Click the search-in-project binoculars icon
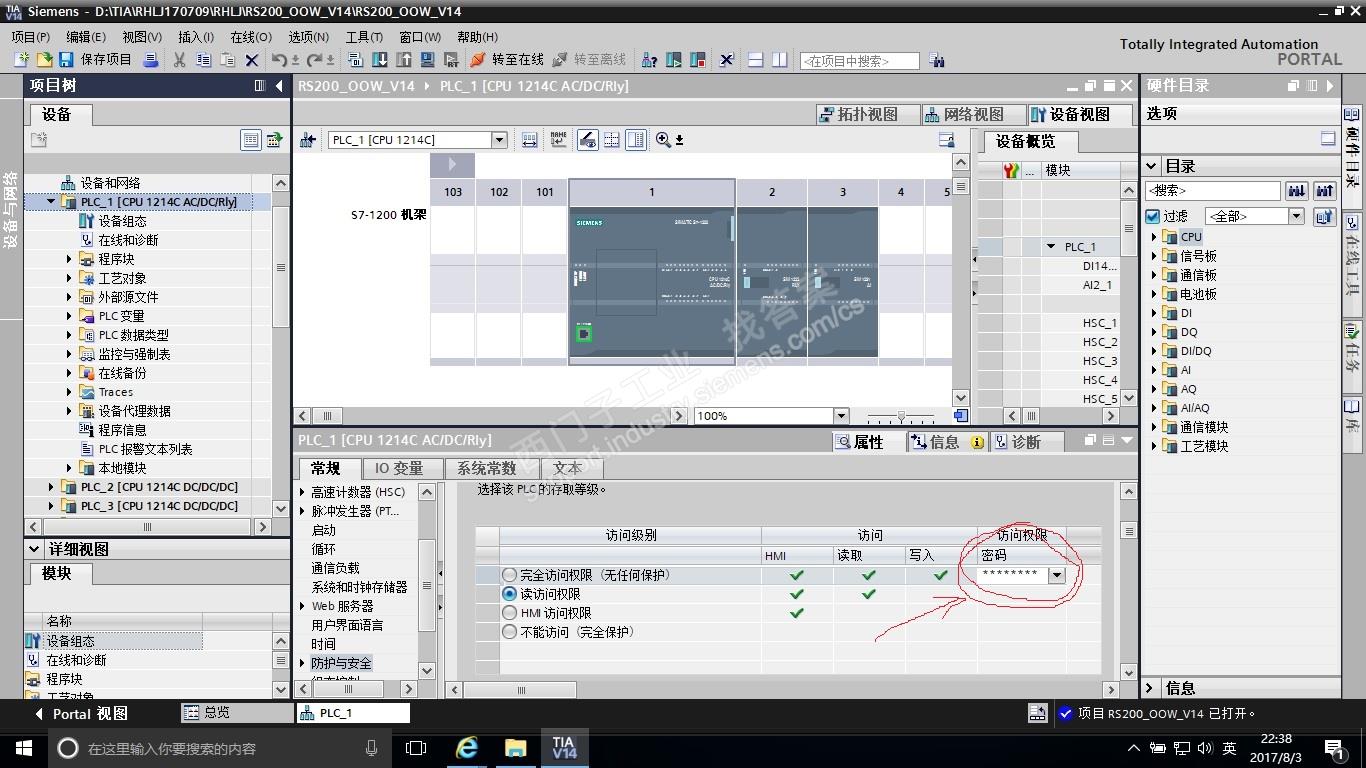The width and height of the screenshot is (1366, 768). point(937,60)
